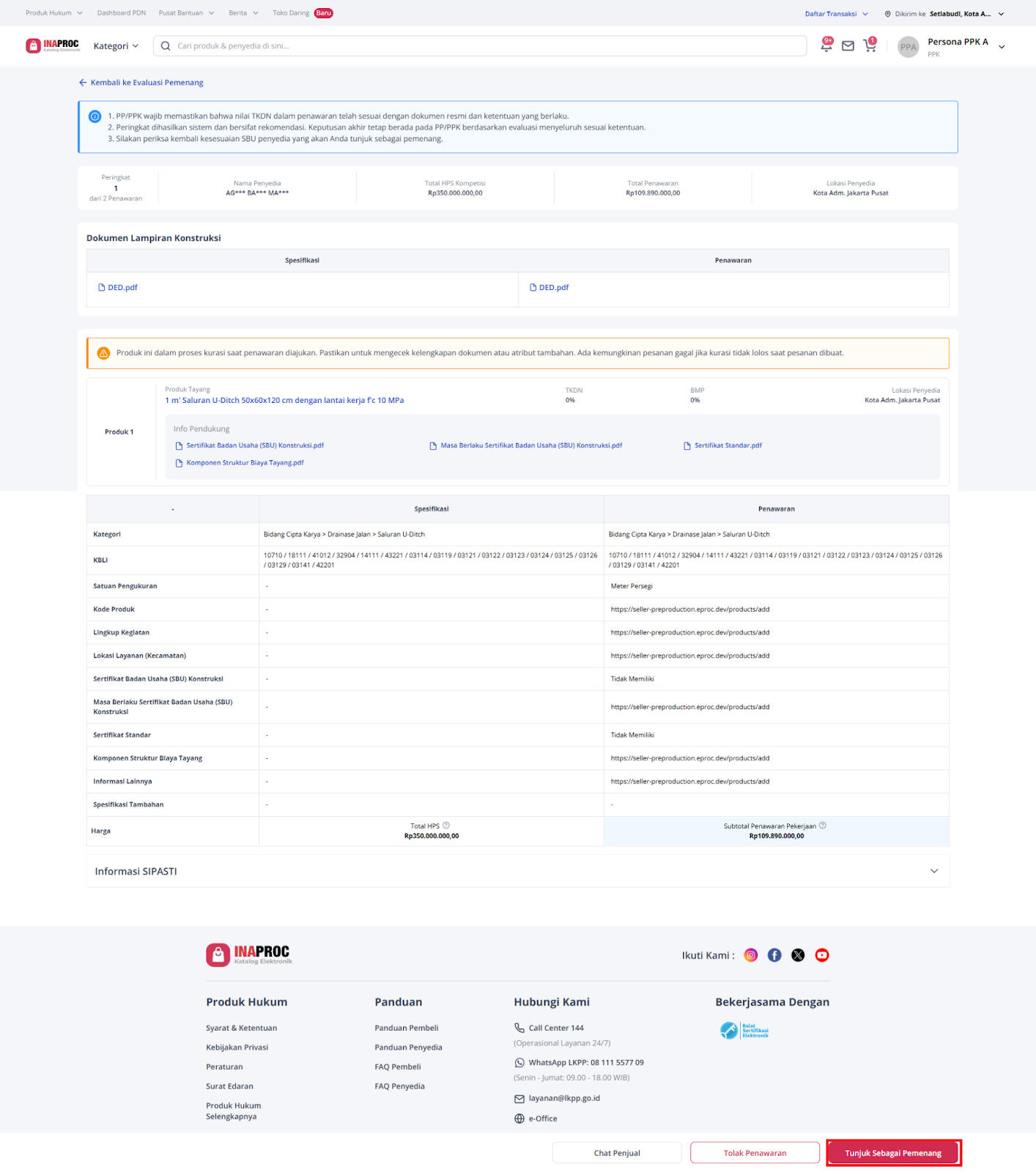Click the back arrow icon near Kembali
Image resolution: width=1036 pixels, height=1172 pixels.
point(83,83)
